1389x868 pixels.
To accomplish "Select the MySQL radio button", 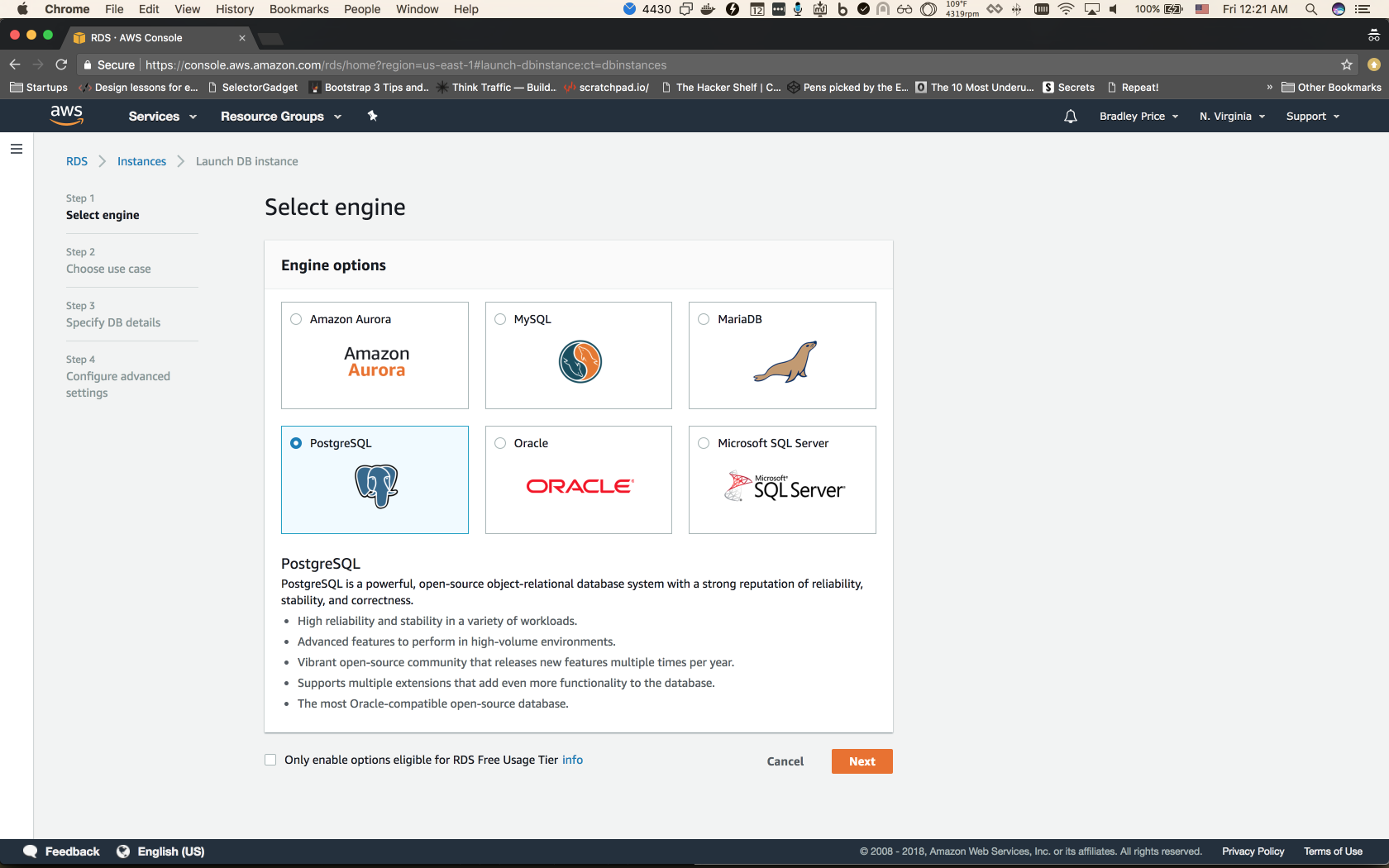I will 500,319.
